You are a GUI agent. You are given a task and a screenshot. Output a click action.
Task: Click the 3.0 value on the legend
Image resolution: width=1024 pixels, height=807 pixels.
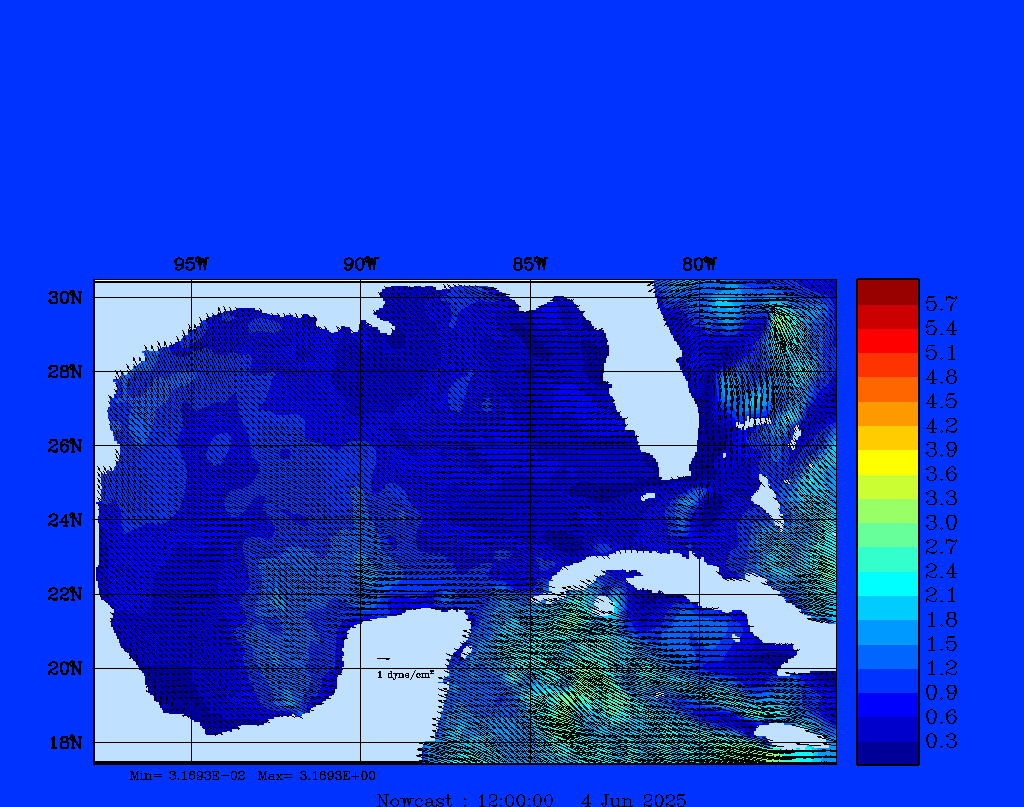(941, 522)
